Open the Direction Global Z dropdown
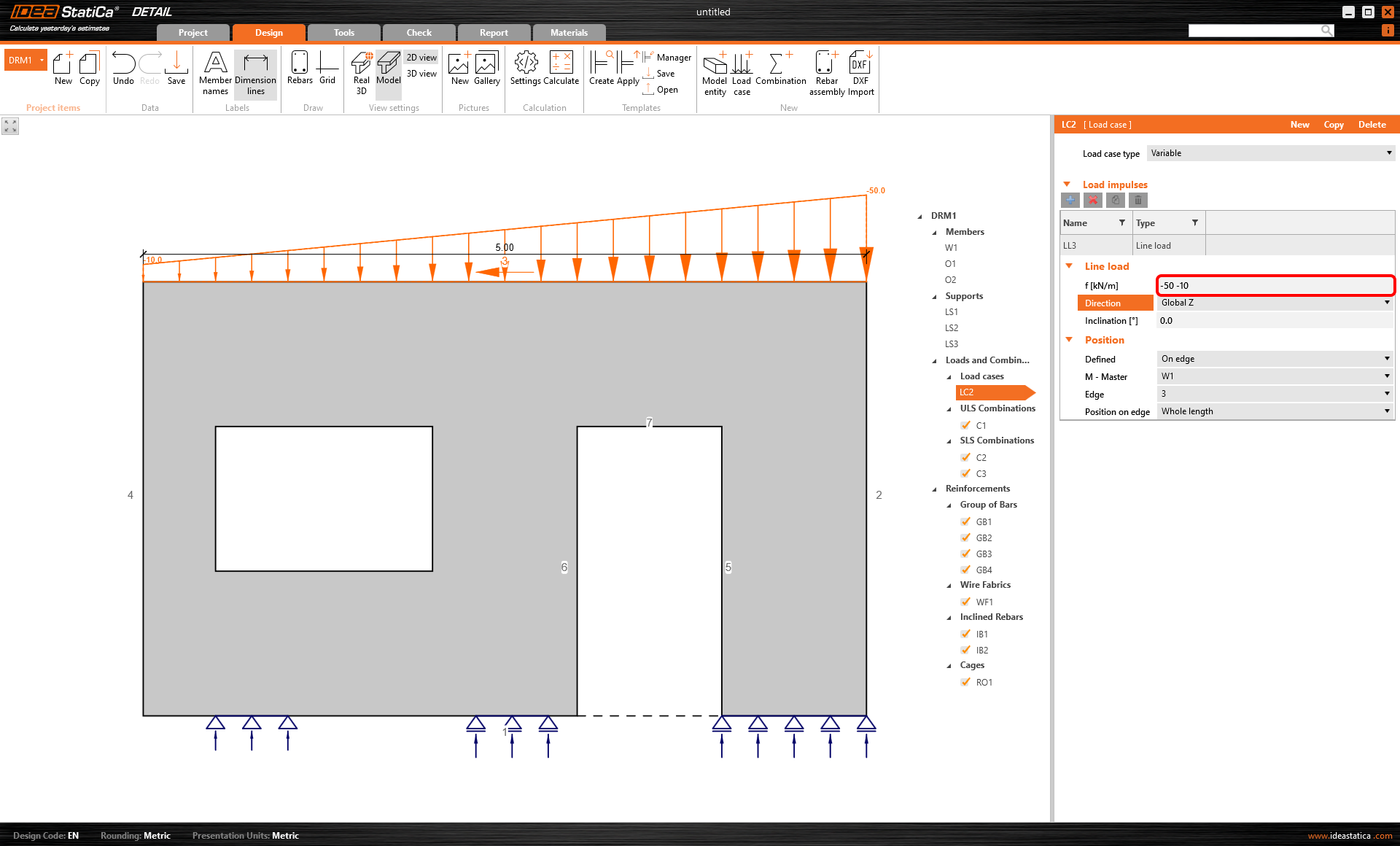This screenshot has height=846, width=1400. (x=1275, y=303)
